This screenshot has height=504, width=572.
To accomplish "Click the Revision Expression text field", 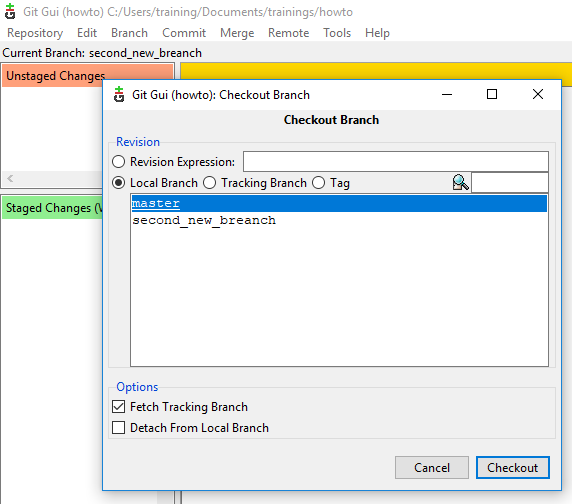I will [x=396, y=162].
